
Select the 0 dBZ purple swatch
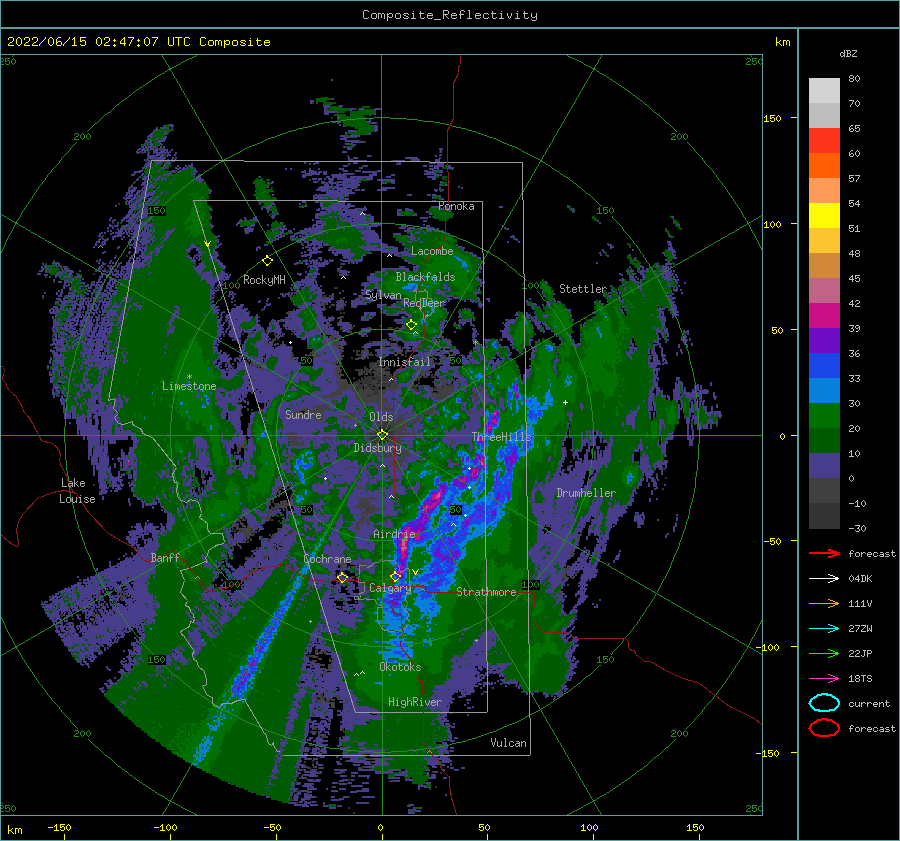pos(824,466)
